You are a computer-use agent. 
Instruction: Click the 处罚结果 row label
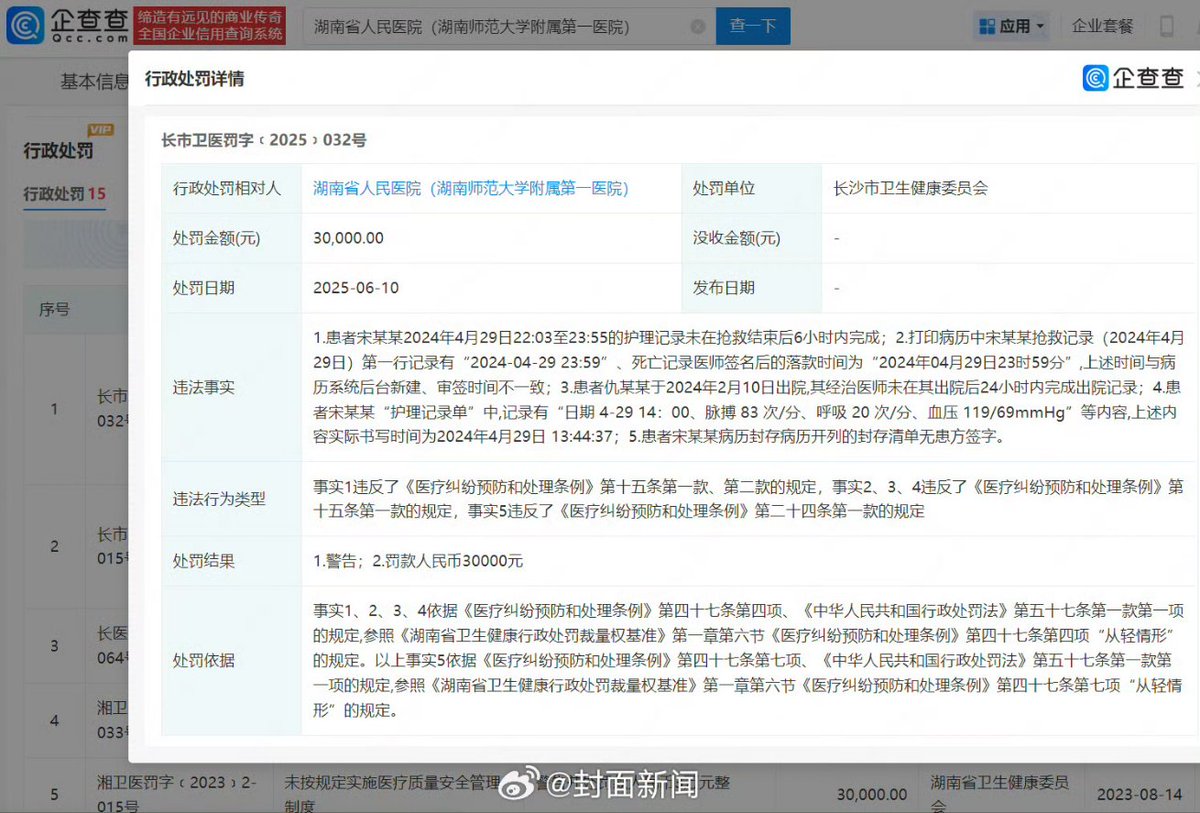[x=204, y=561]
